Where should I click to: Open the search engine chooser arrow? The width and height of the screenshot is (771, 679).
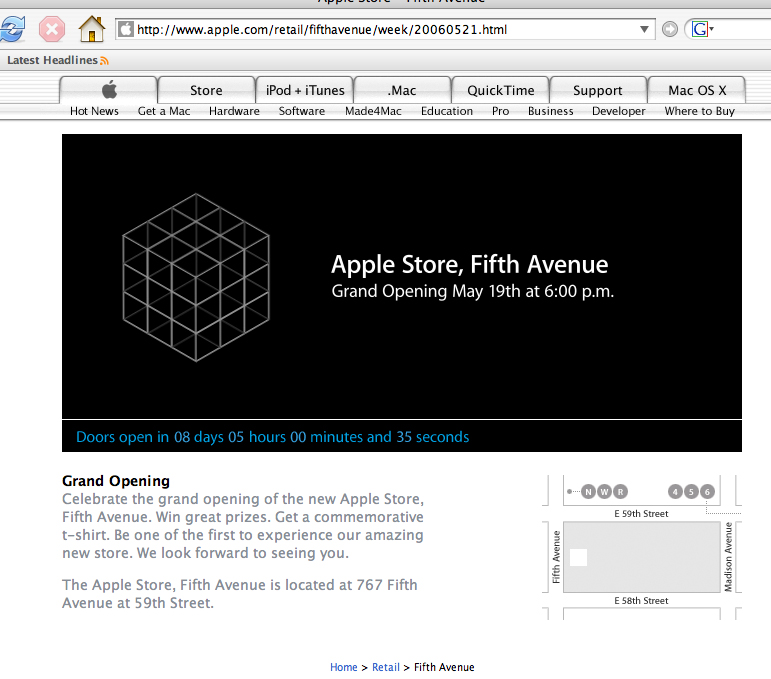(711, 29)
